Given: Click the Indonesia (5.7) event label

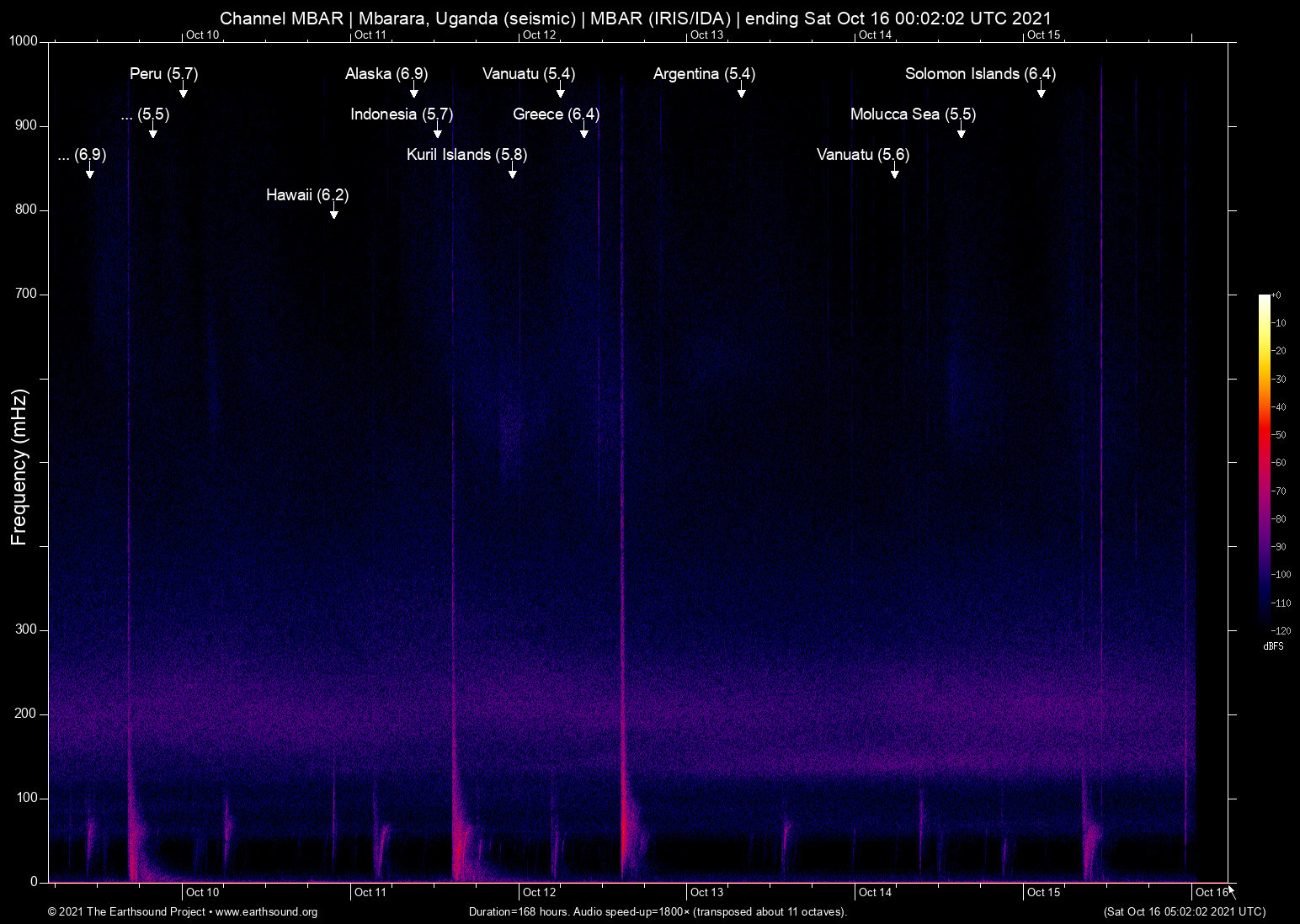Looking at the screenshot, I should [402, 114].
